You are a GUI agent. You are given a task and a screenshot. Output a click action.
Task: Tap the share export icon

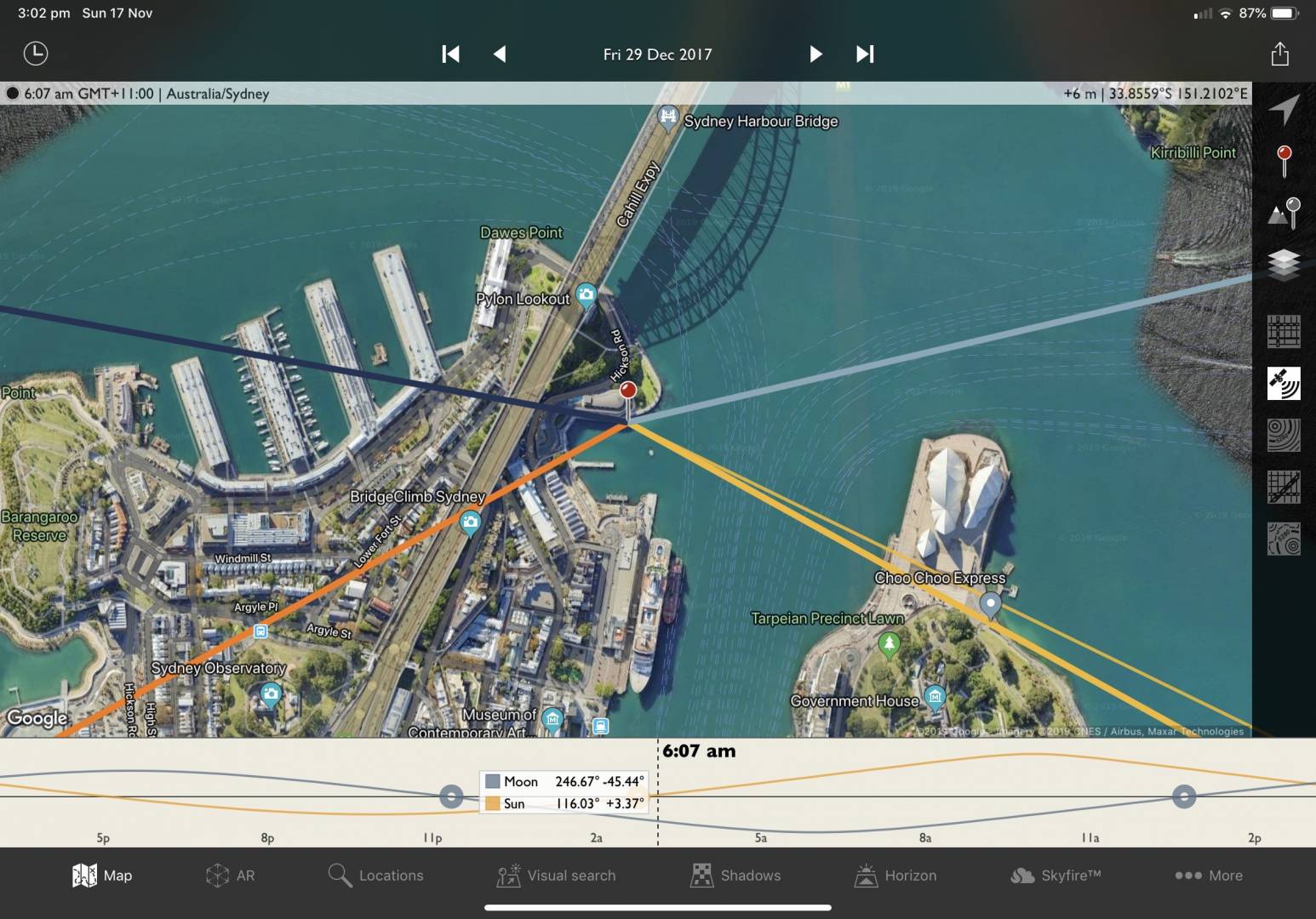pyautogui.click(x=1279, y=54)
